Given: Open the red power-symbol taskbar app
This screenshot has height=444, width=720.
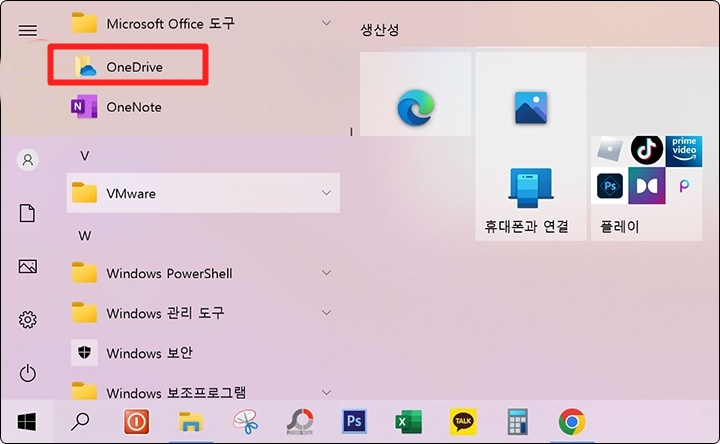Looking at the screenshot, I should click(136, 422).
